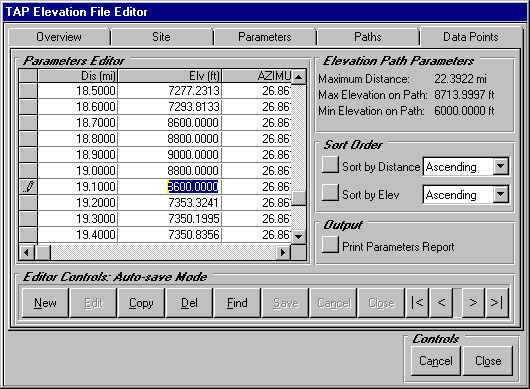
Task: Select the Data Points tab
Action: coord(471,37)
